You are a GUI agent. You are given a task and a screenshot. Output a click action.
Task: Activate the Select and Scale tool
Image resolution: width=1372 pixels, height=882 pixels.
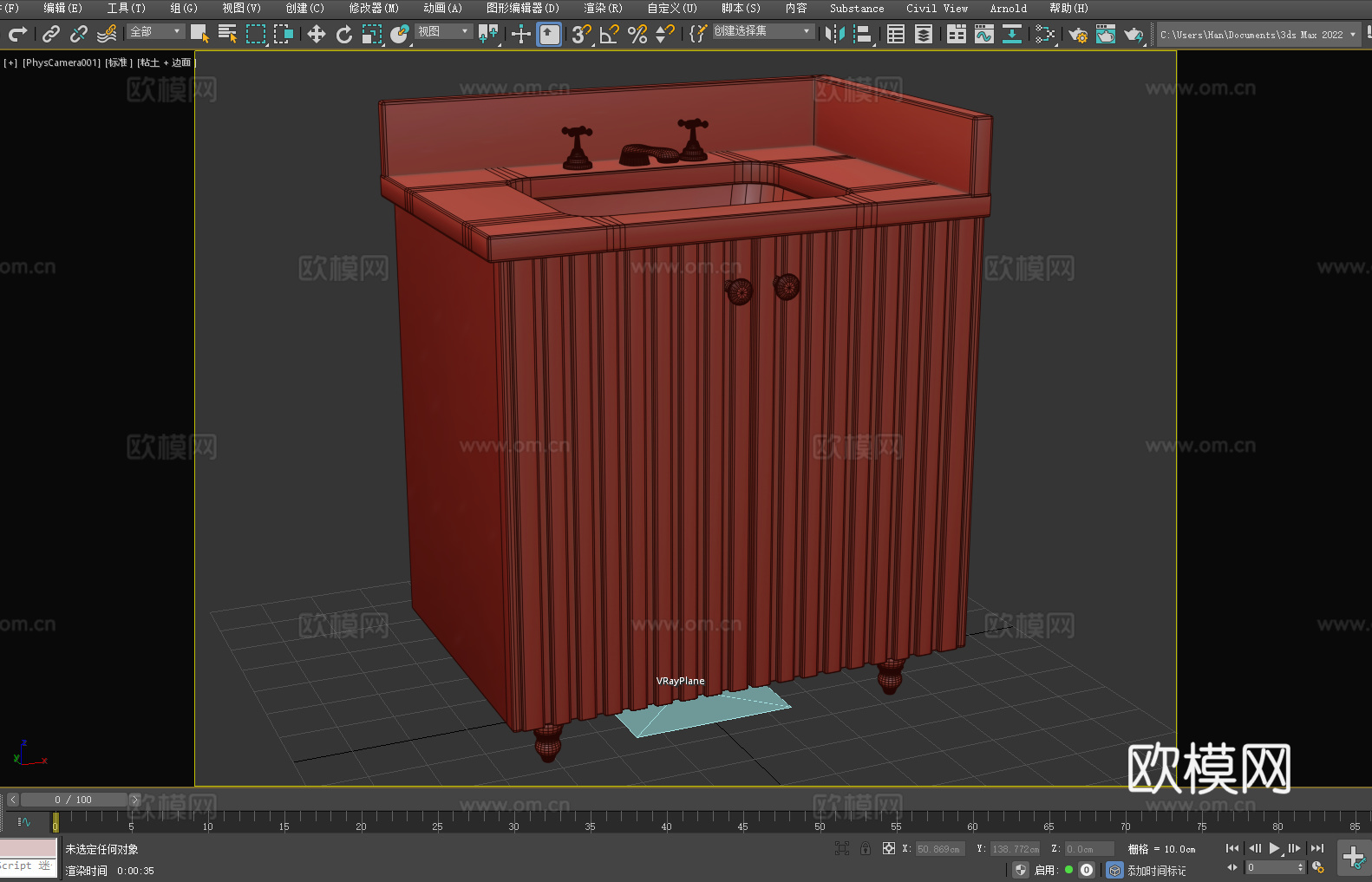click(372, 34)
